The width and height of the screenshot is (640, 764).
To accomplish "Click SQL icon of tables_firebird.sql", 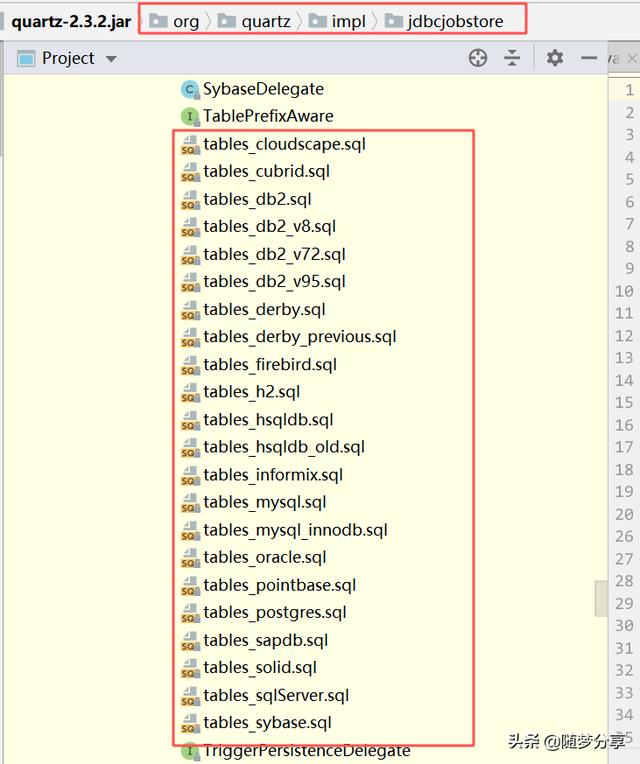I will pos(190,365).
